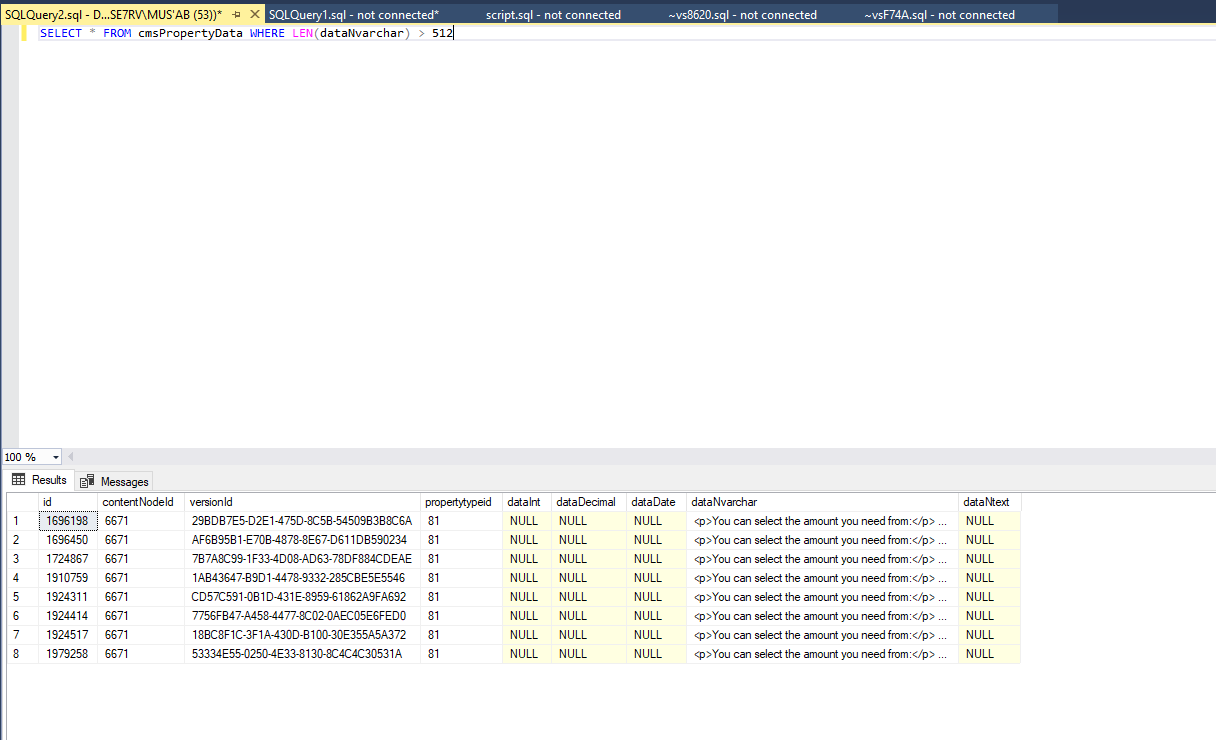Screen dimensions: 1216x740
Task: Click id cell 1696198
Action: click(x=68, y=521)
